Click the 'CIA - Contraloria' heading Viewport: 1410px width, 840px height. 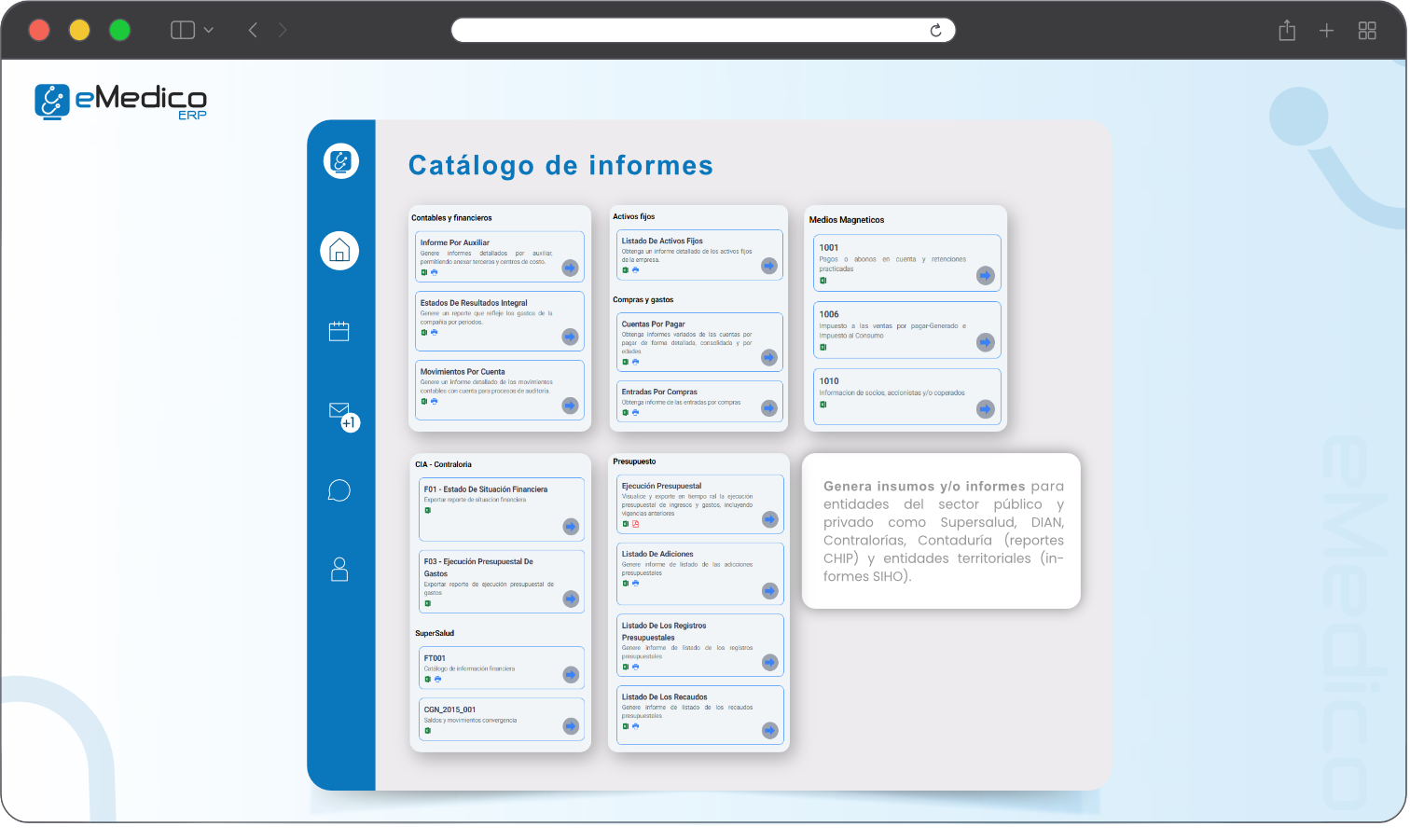click(x=443, y=464)
